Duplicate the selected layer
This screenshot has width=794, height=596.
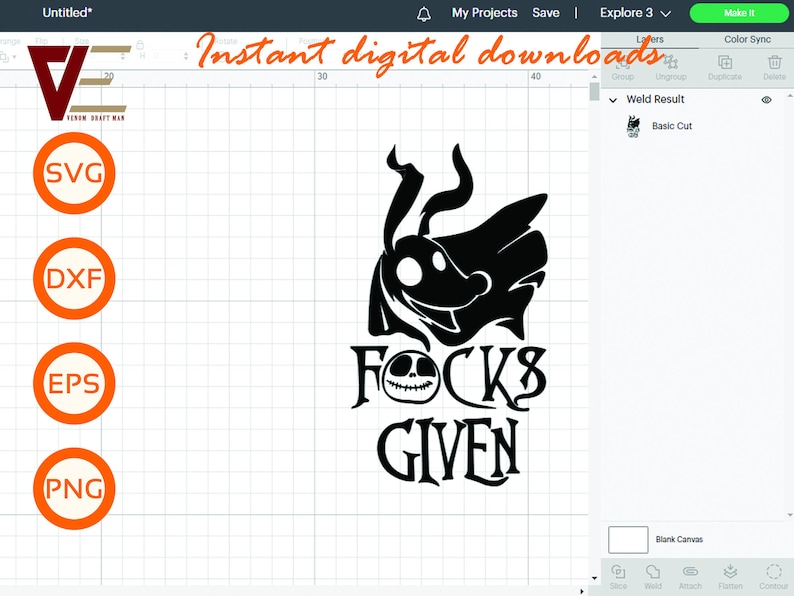click(x=724, y=66)
